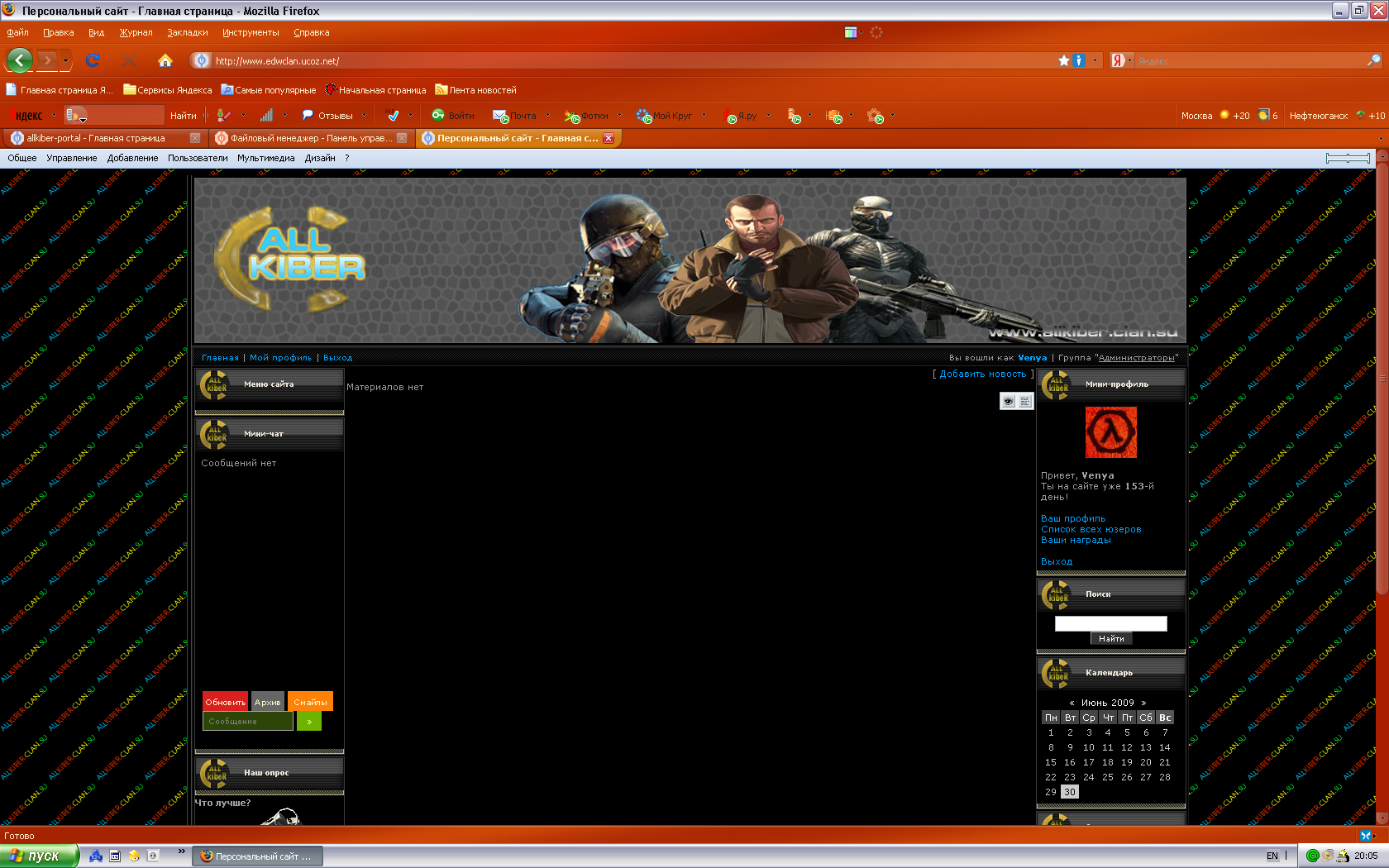Click the spell-check checkmark icon
The width and height of the screenshot is (1389, 868).
click(x=393, y=116)
